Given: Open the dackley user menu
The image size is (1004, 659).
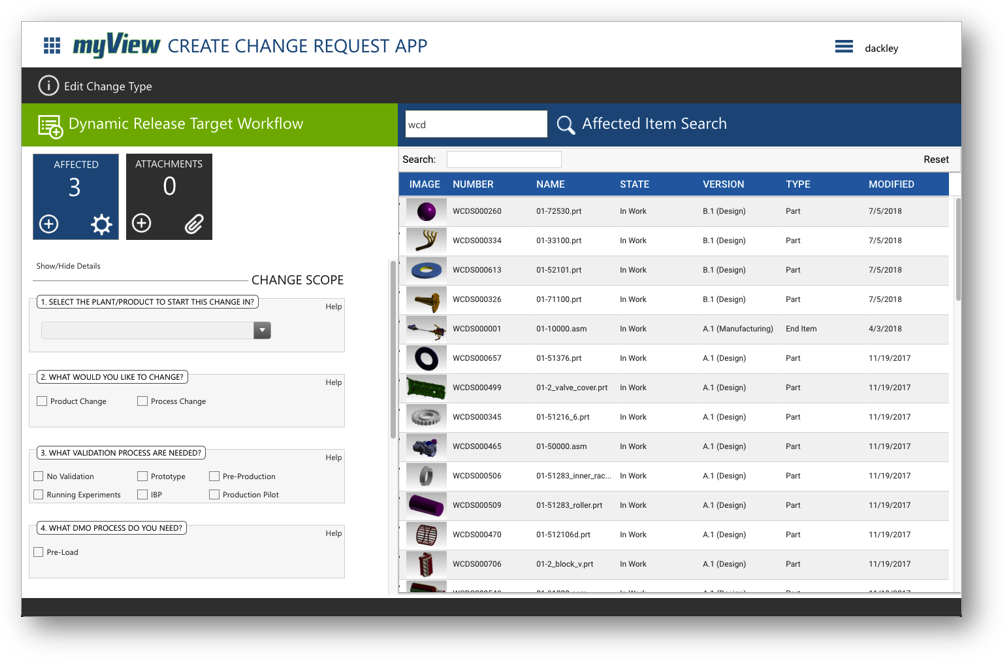Looking at the screenshot, I should [x=881, y=48].
